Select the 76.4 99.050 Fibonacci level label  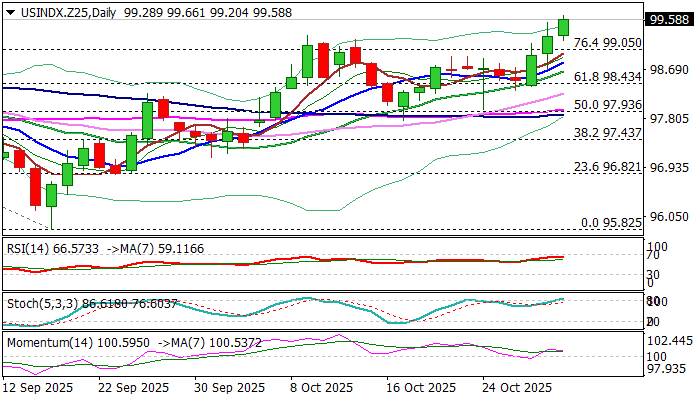coord(608,43)
